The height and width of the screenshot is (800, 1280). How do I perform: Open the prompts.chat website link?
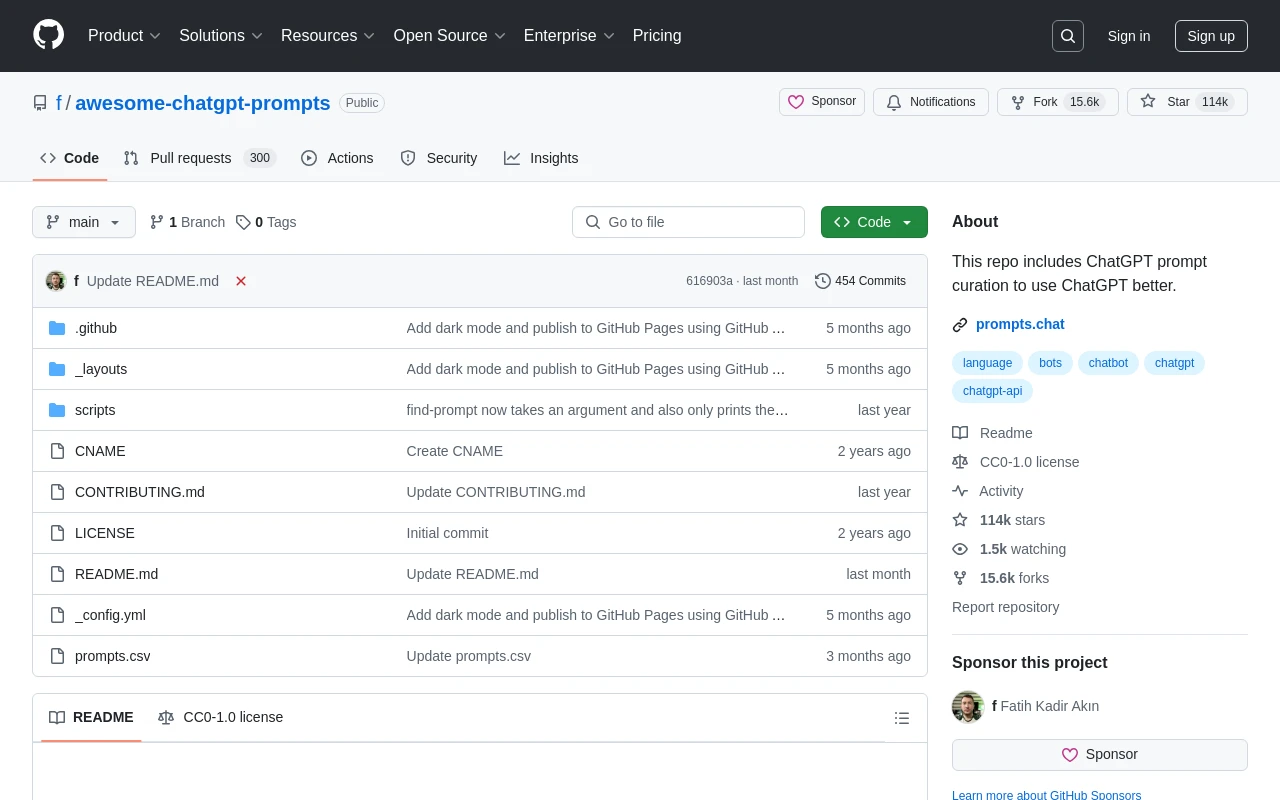point(1019,324)
